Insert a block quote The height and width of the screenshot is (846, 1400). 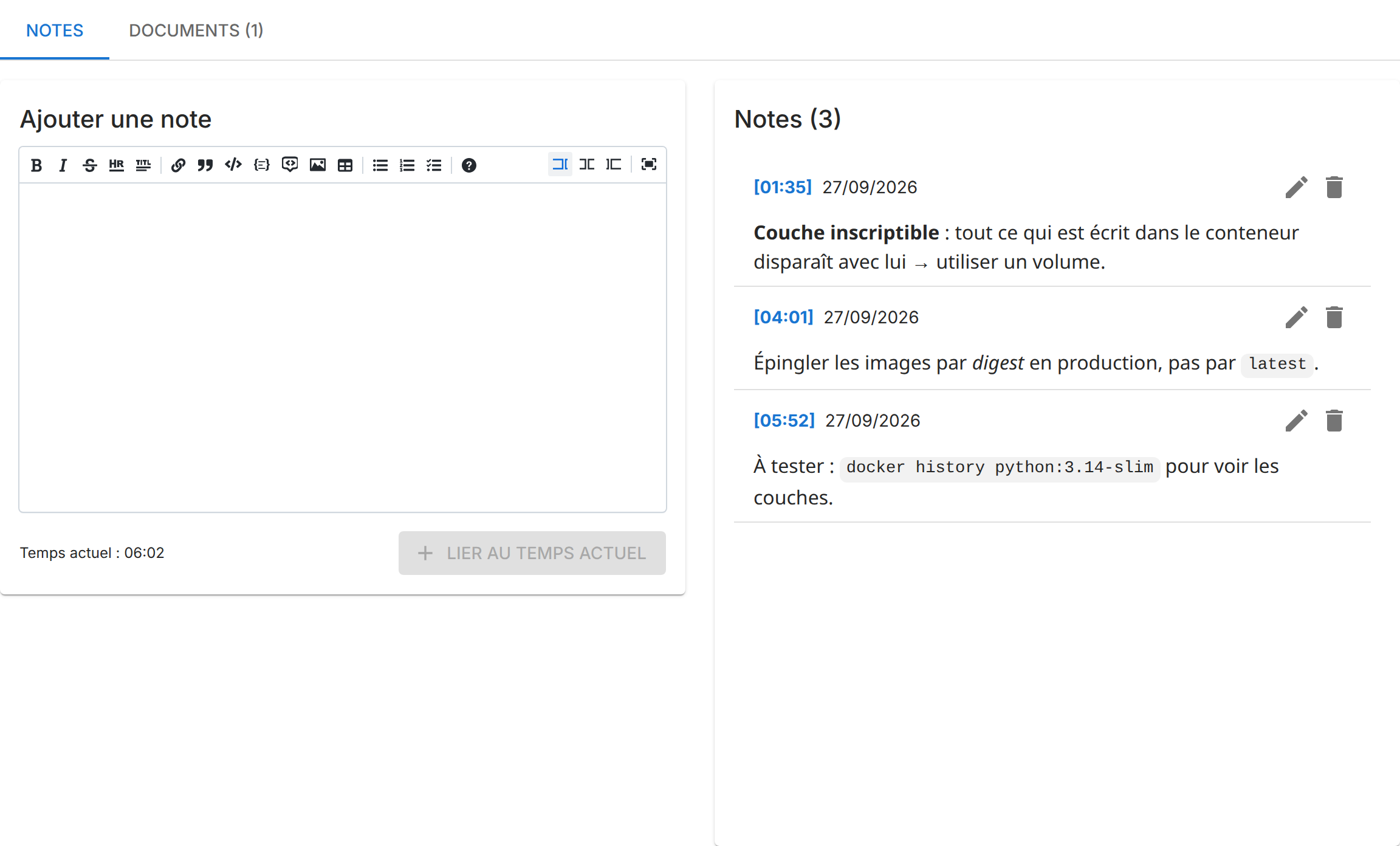tap(205, 165)
